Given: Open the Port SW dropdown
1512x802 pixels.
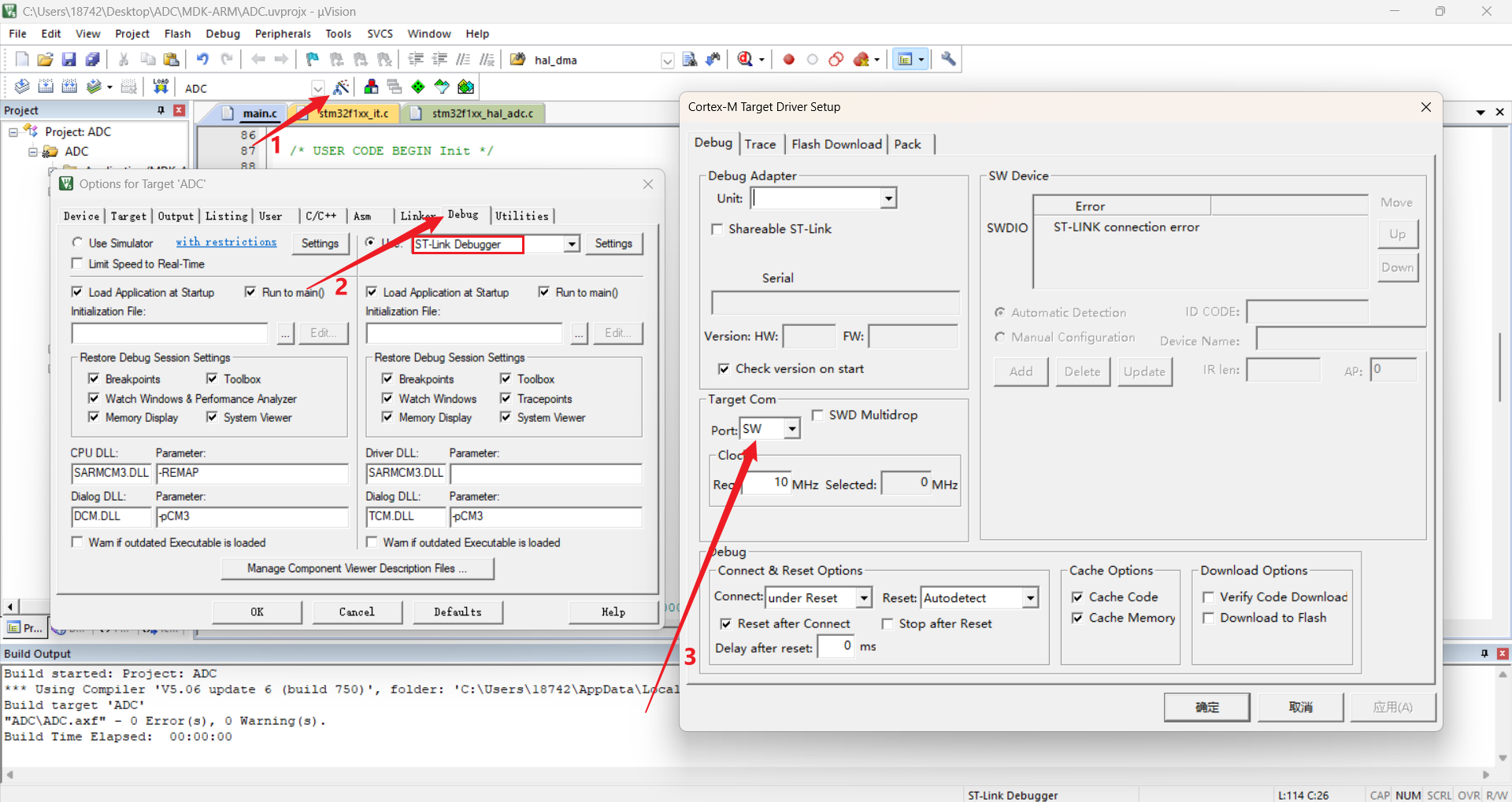Looking at the screenshot, I should coord(792,429).
